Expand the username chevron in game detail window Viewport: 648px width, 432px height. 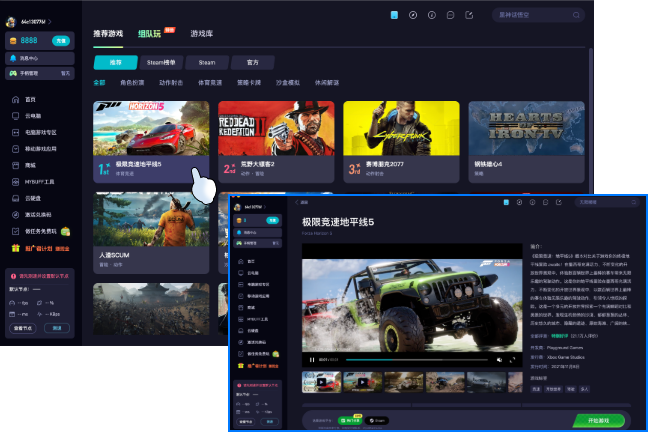pos(265,207)
